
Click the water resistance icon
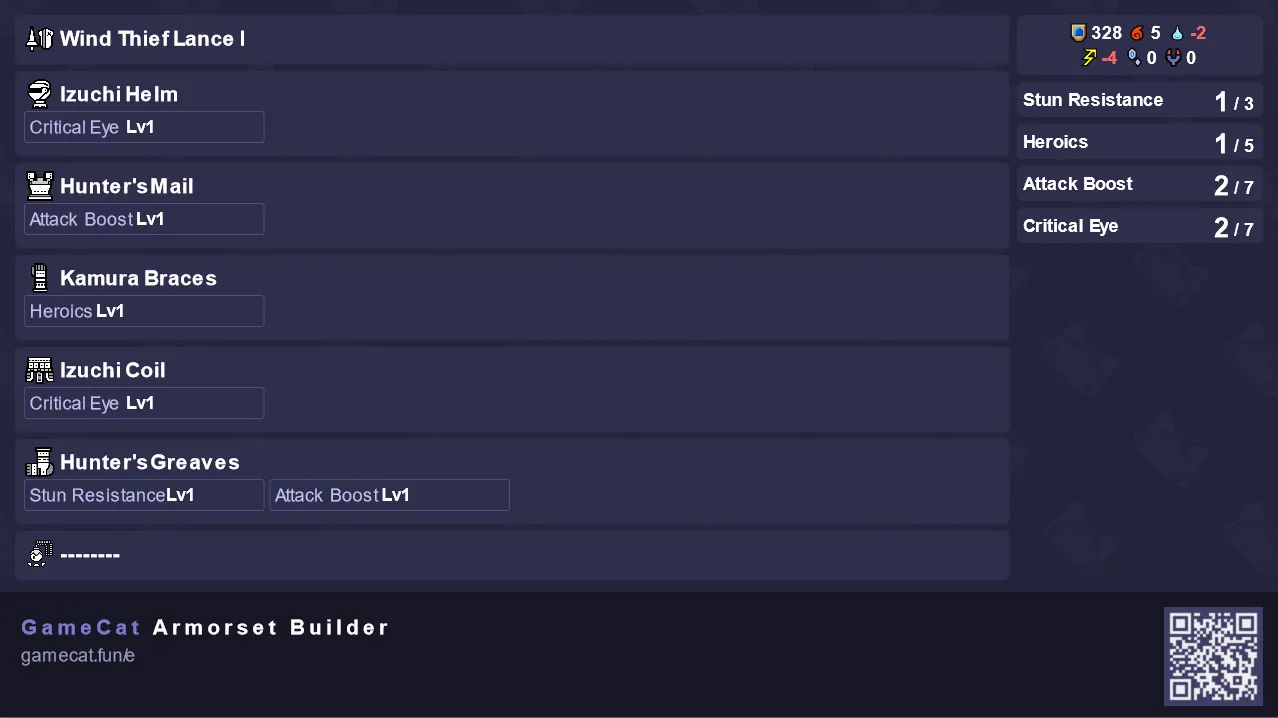pyautogui.click(x=1177, y=33)
